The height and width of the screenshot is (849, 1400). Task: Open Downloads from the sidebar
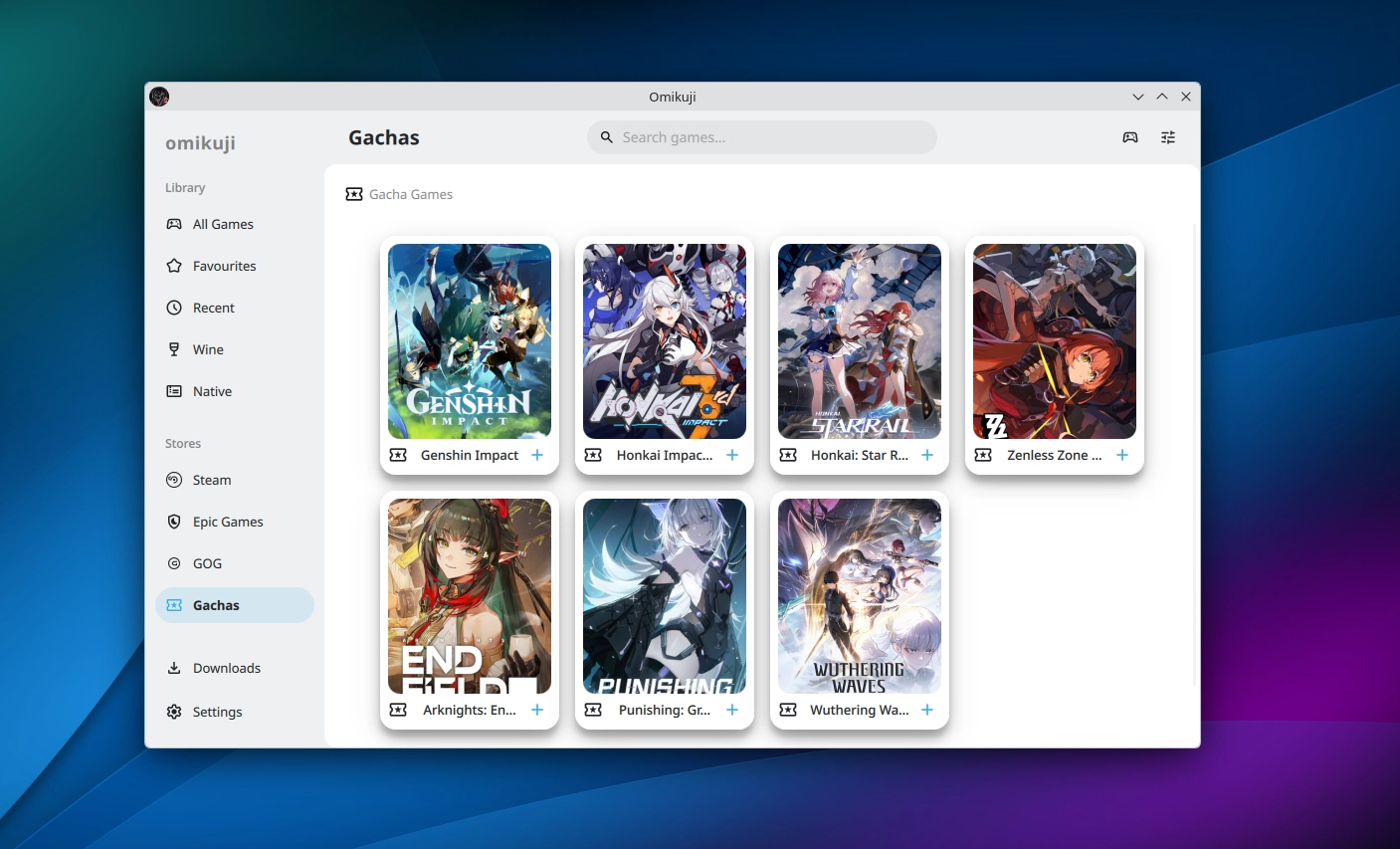pos(235,668)
